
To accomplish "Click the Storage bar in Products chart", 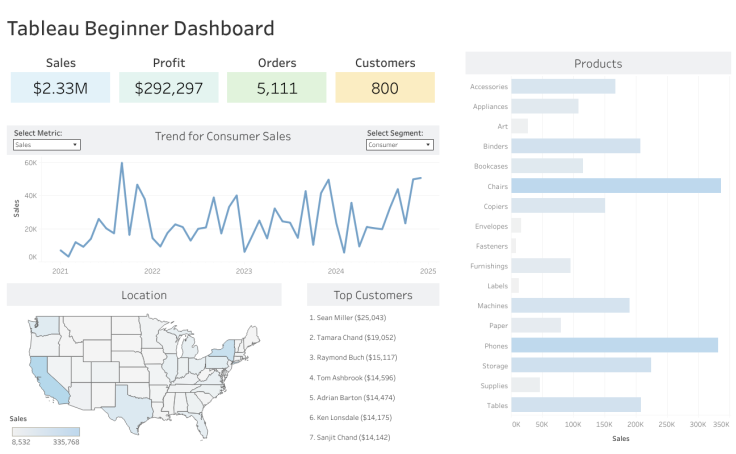I will (x=580, y=365).
